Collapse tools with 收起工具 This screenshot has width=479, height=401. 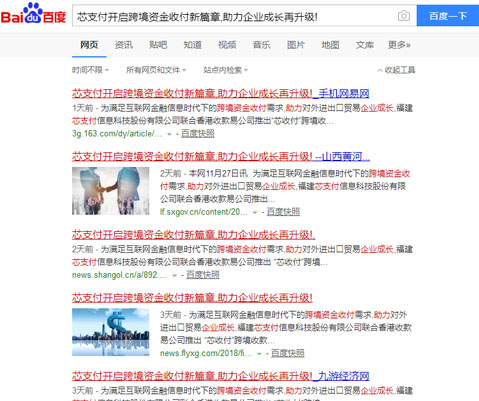(x=396, y=70)
